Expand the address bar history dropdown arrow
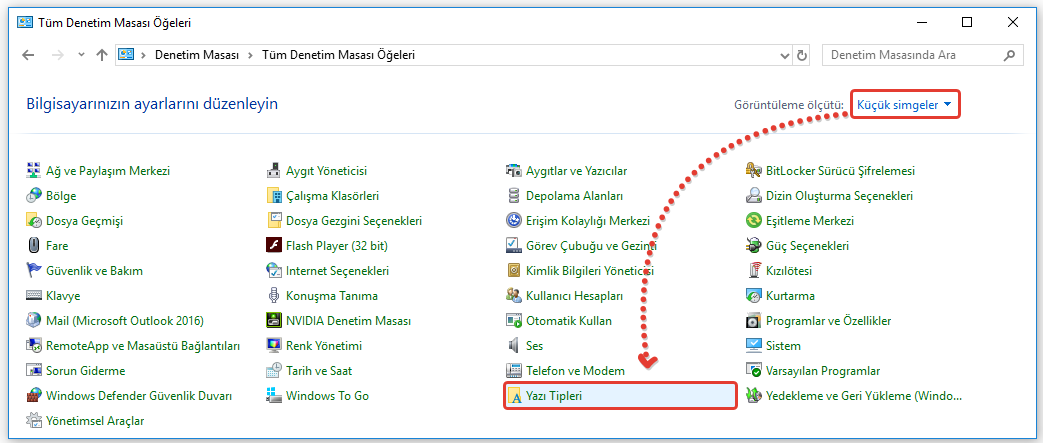This screenshot has width=1043, height=443. [x=783, y=56]
